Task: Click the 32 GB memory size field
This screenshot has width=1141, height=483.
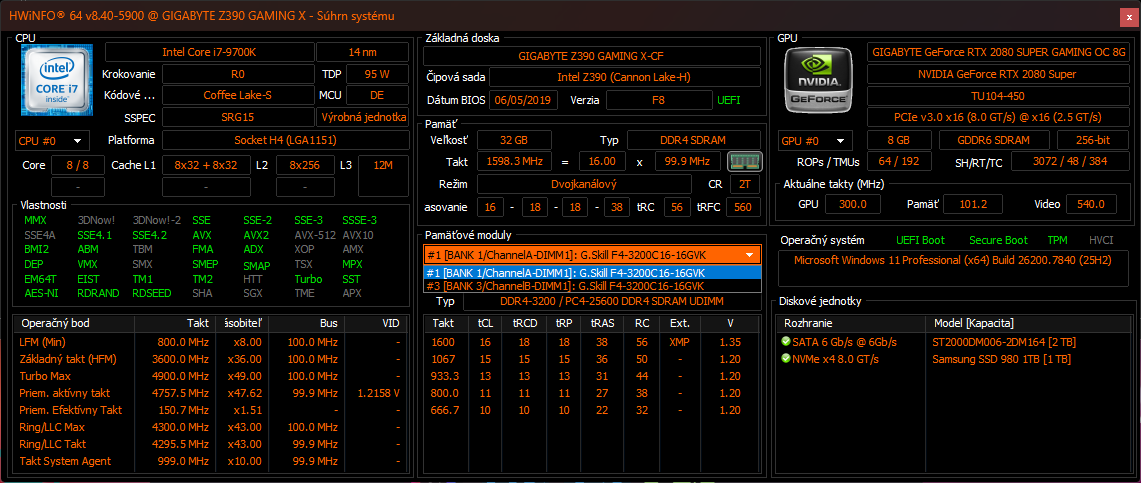Action: coord(514,140)
